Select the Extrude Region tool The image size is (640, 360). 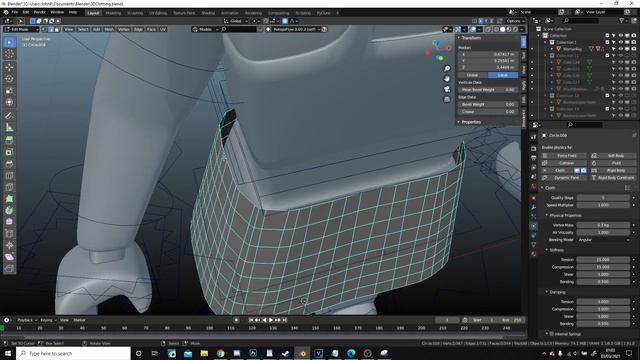[x=9, y=140]
